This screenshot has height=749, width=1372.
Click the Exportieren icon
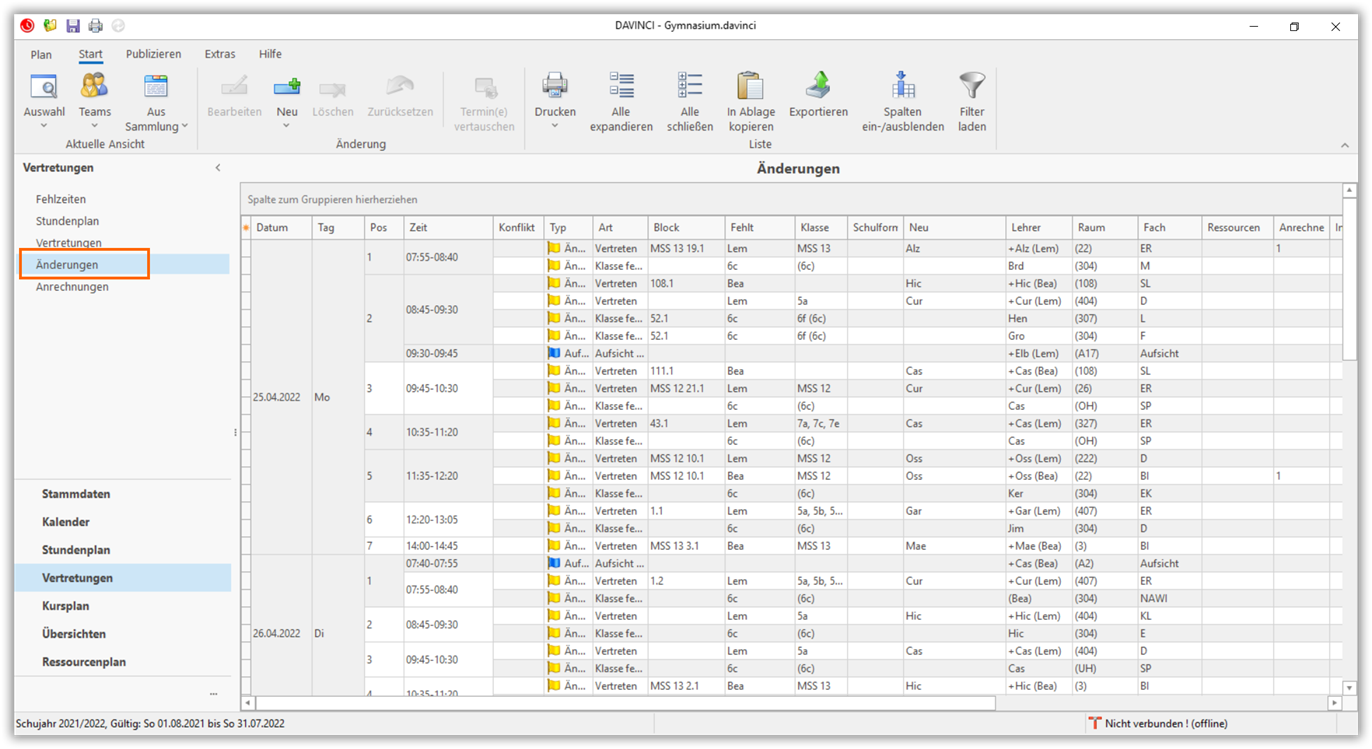coord(818,86)
